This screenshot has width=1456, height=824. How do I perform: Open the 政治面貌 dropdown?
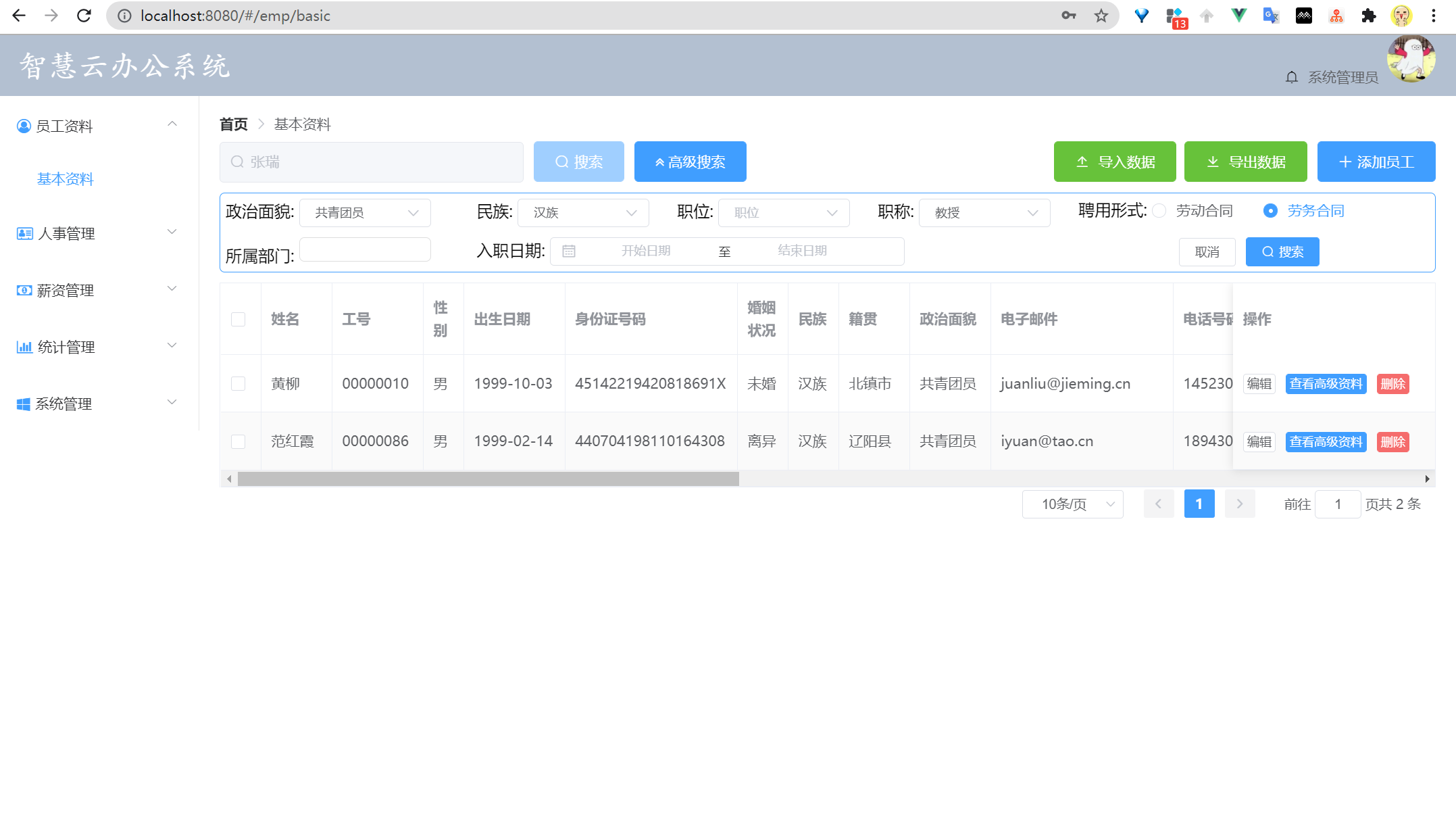pos(365,213)
